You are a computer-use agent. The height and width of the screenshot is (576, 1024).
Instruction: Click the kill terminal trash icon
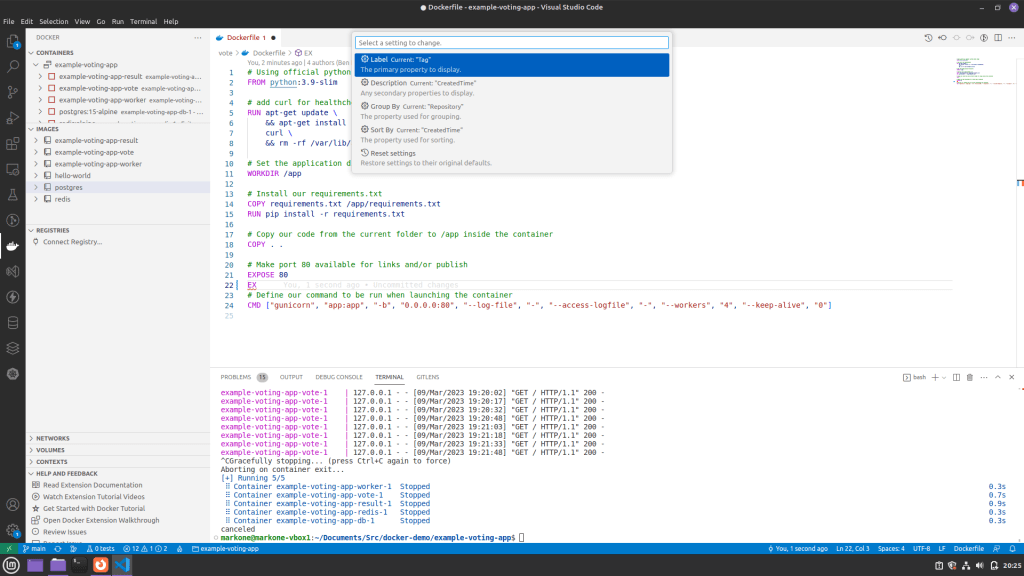tap(970, 377)
